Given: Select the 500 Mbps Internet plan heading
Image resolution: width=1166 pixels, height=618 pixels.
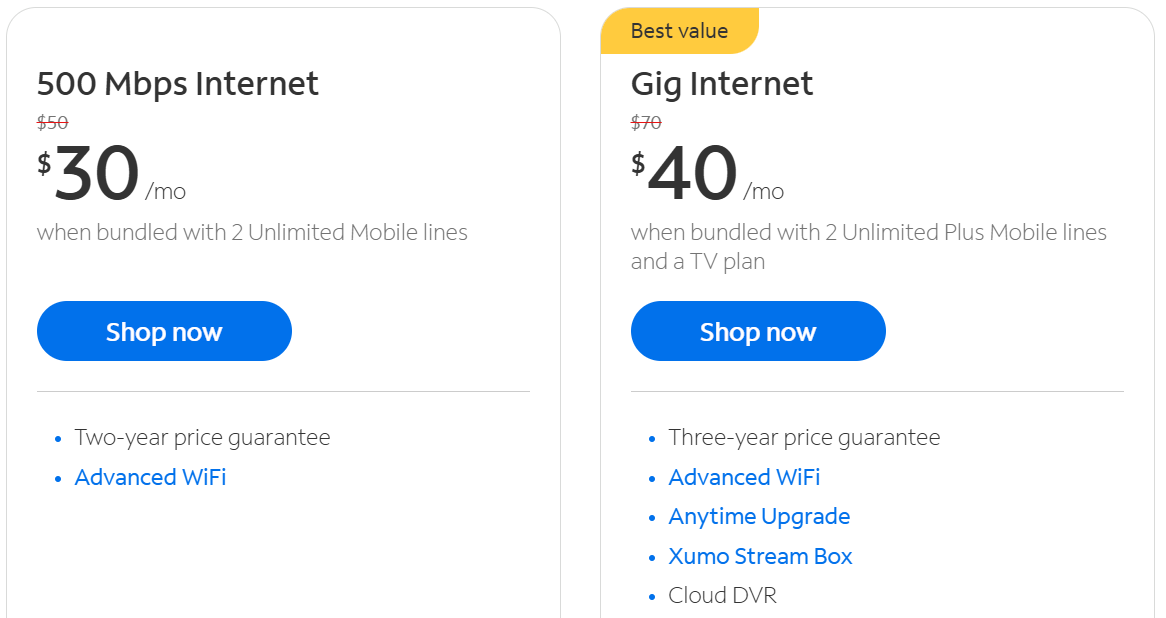Looking at the screenshot, I should click(x=178, y=84).
